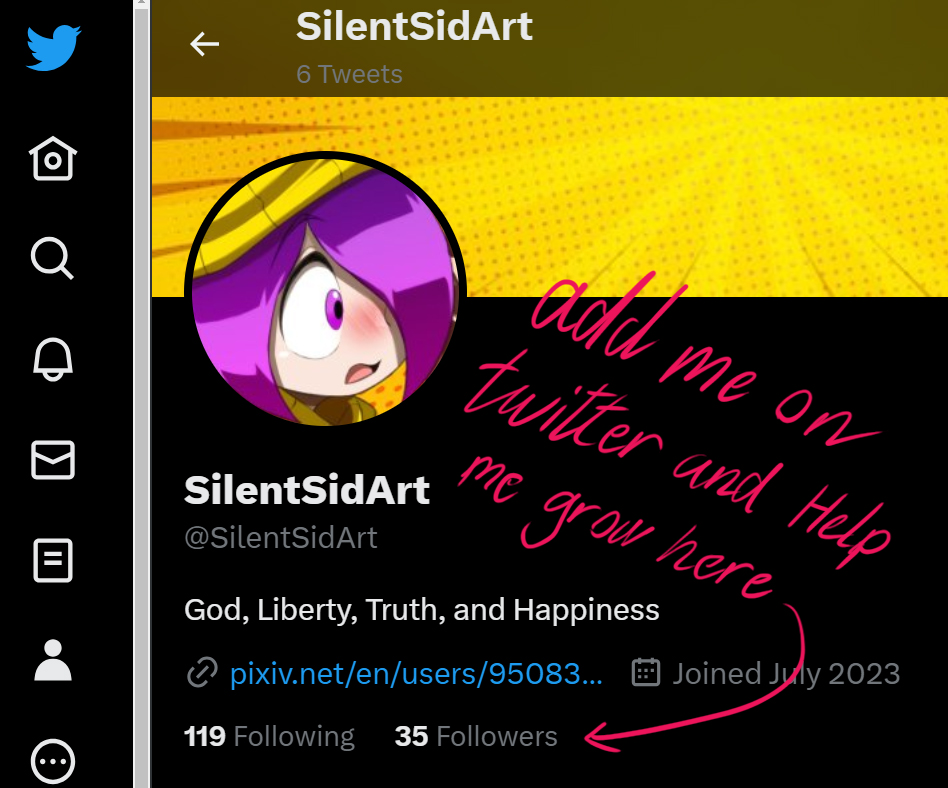This screenshot has width=948, height=788.
Task: Open Messages envelope icon
Action: tap(53, 460)
